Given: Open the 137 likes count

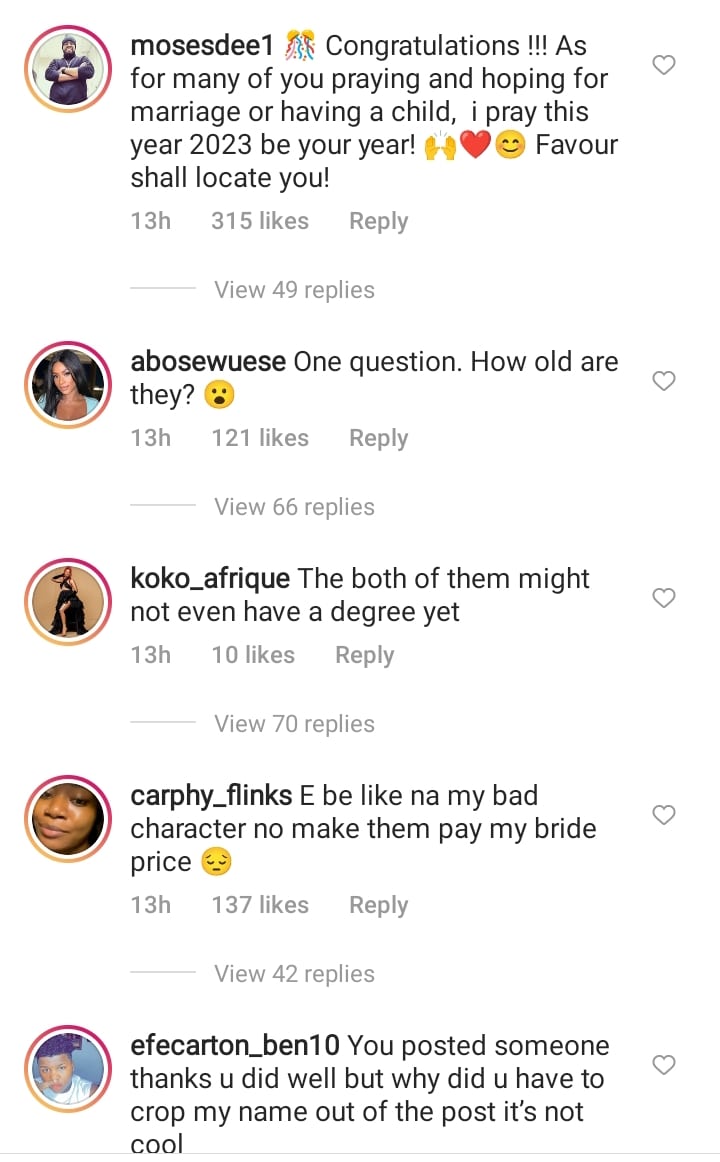Looking at the screenshot, I should point(259,905).
